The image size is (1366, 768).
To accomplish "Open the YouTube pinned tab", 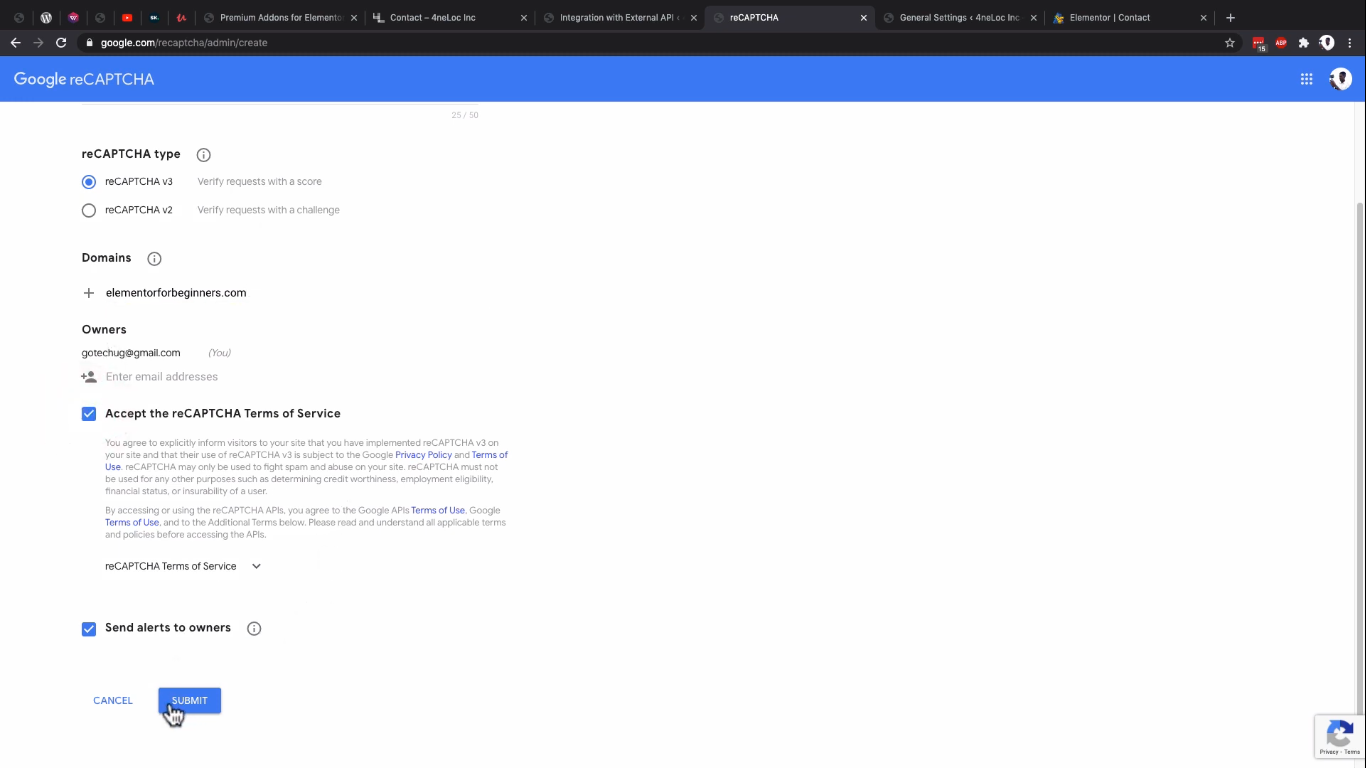I will tap(127, 17).
